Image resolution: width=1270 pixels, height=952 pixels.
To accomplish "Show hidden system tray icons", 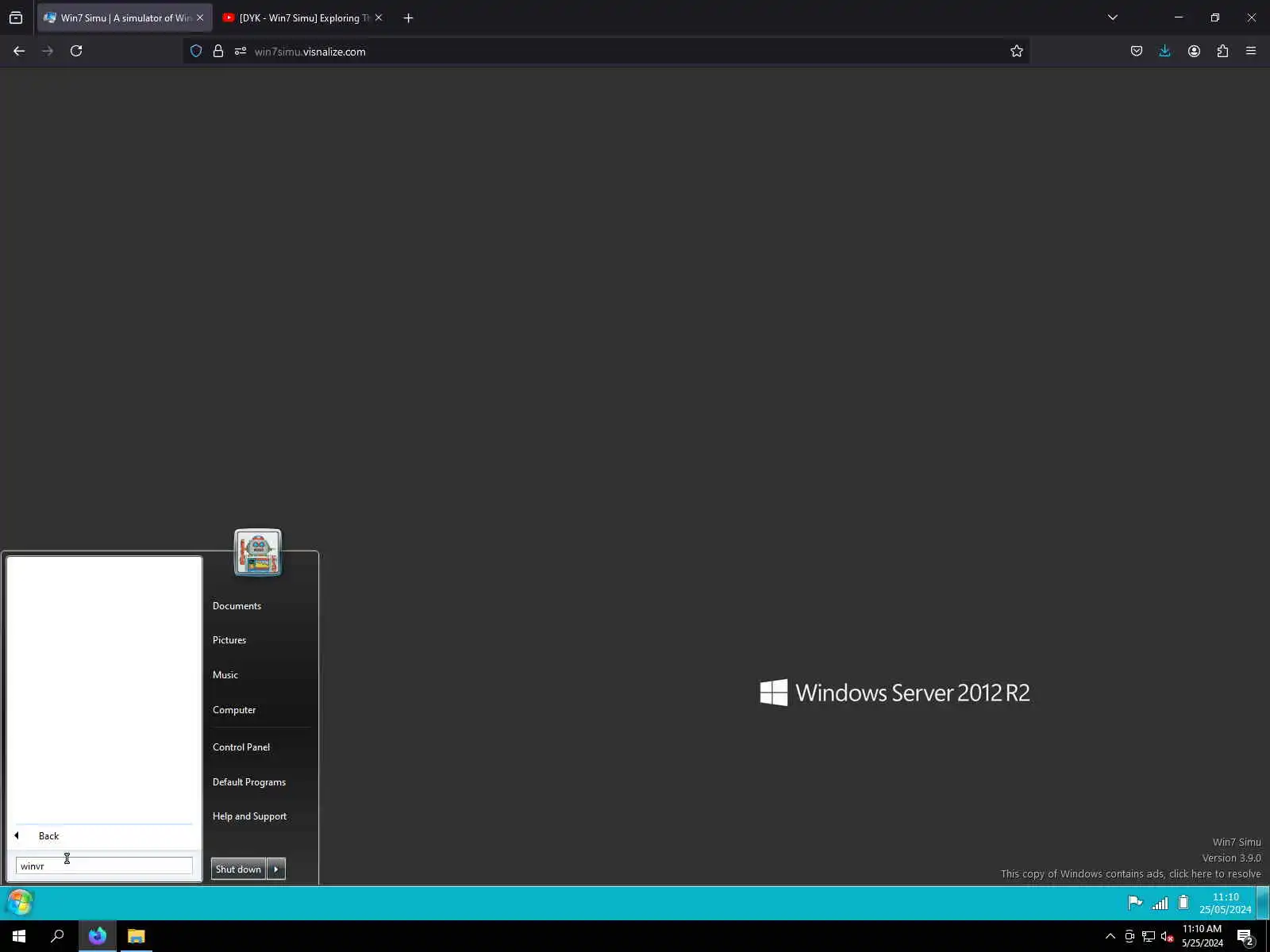I will tap(1110, 936).
